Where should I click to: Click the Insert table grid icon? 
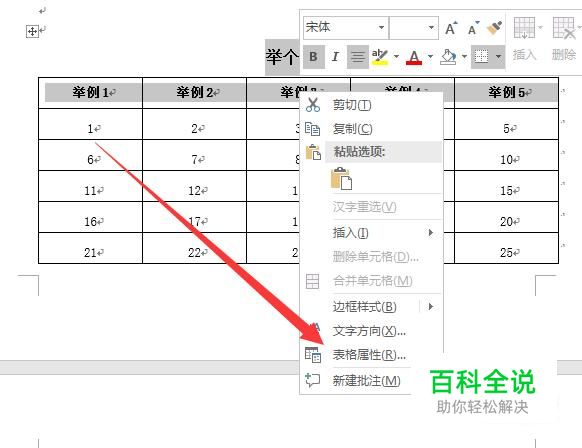[x=524, y=27]
